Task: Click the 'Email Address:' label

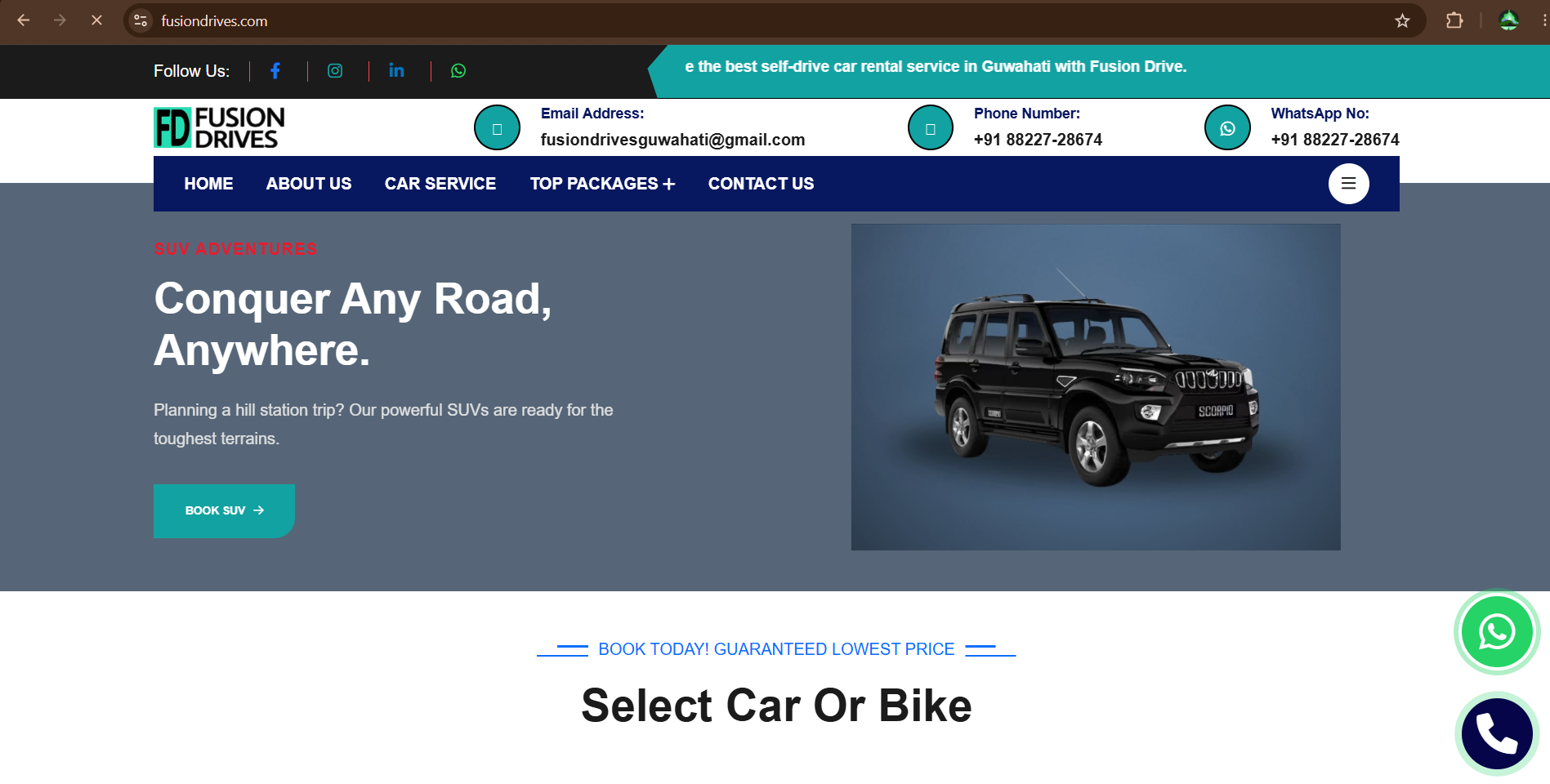Action: pyautogui.click(x=592, y=114)
